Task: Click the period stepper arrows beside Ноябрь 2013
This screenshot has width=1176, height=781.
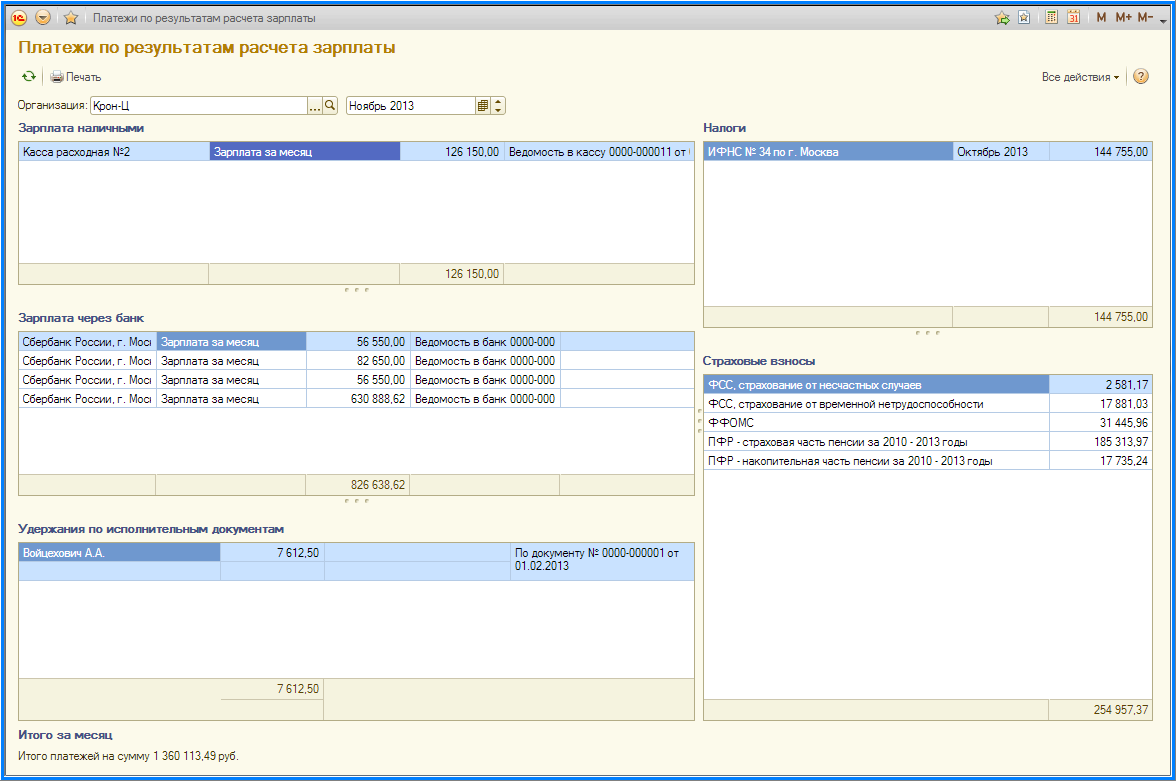Action: pyautogui.click(x=499, y=105)
